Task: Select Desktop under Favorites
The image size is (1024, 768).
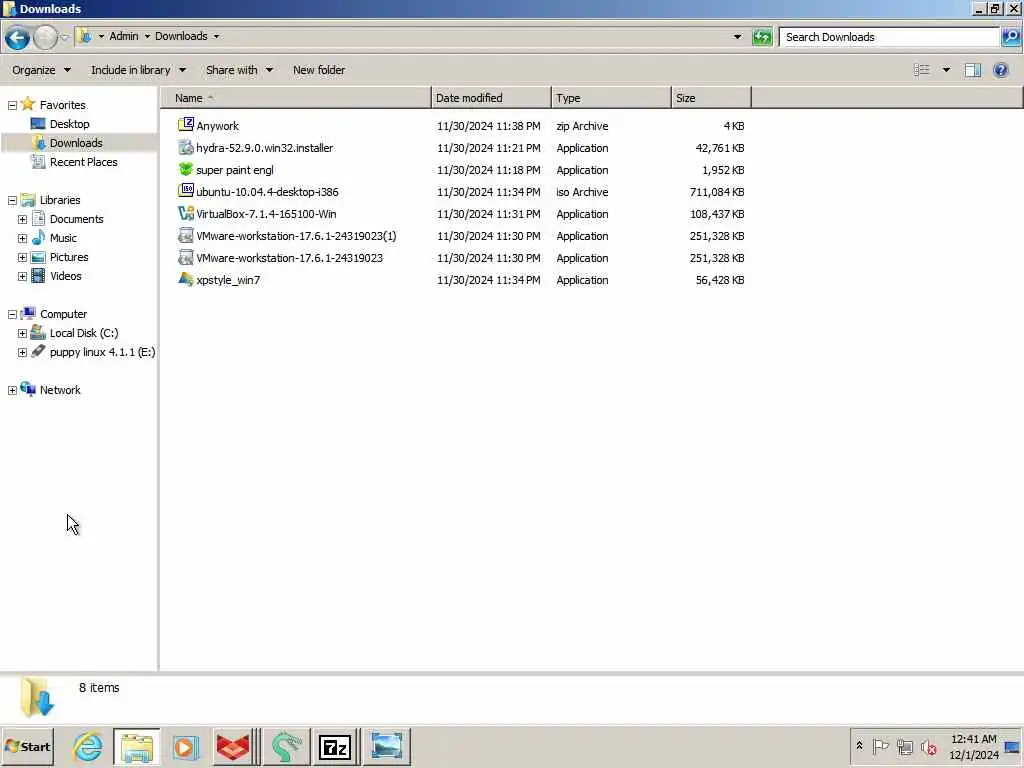Action: [x=69, y=124]
